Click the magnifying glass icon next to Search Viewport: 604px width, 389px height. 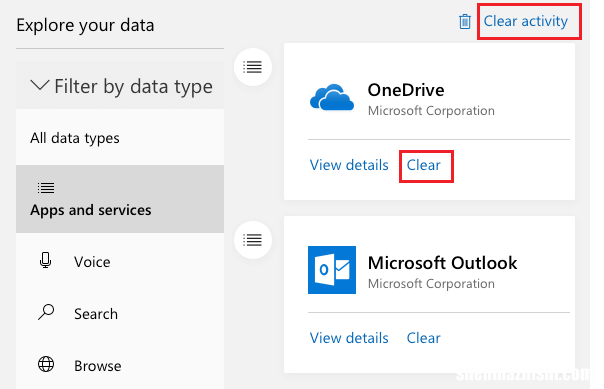pyautogui.click(x=46, y=312)
